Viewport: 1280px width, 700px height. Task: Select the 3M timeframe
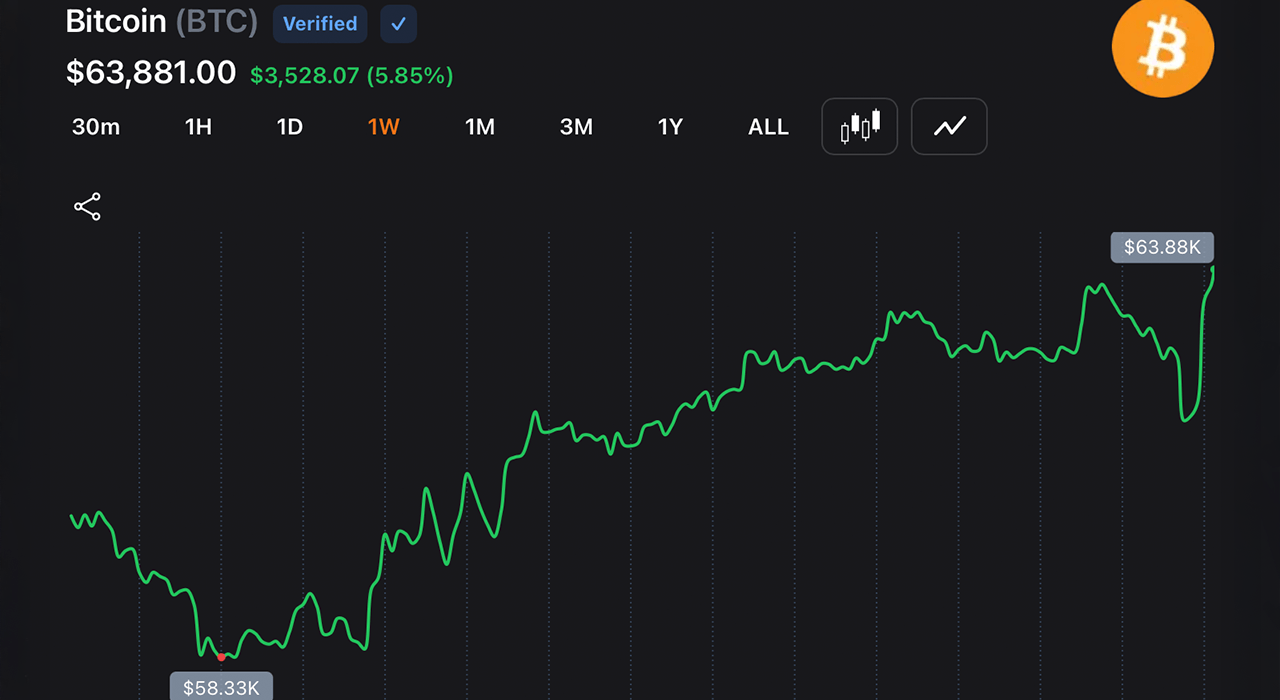(x=576, y=127)
